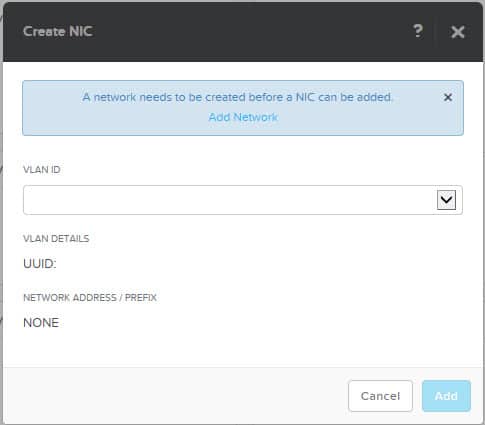
Task: Expand the VLAN ID dropdown arrow
Action: [x=446, y=200]
